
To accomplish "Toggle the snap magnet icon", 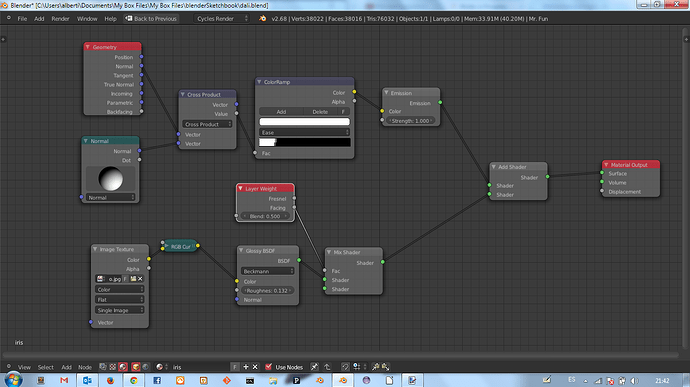I will [x=345, y=367].
